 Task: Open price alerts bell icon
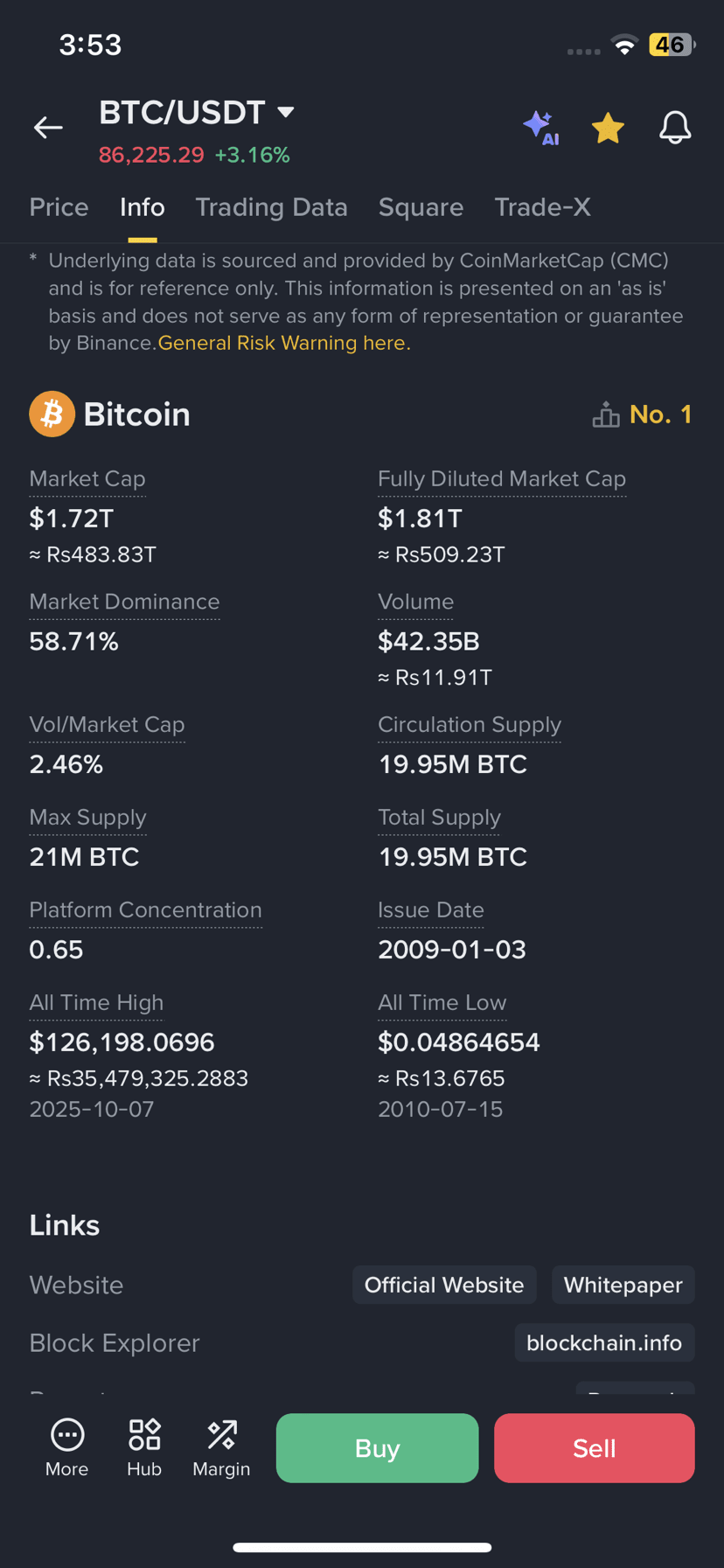674,128
